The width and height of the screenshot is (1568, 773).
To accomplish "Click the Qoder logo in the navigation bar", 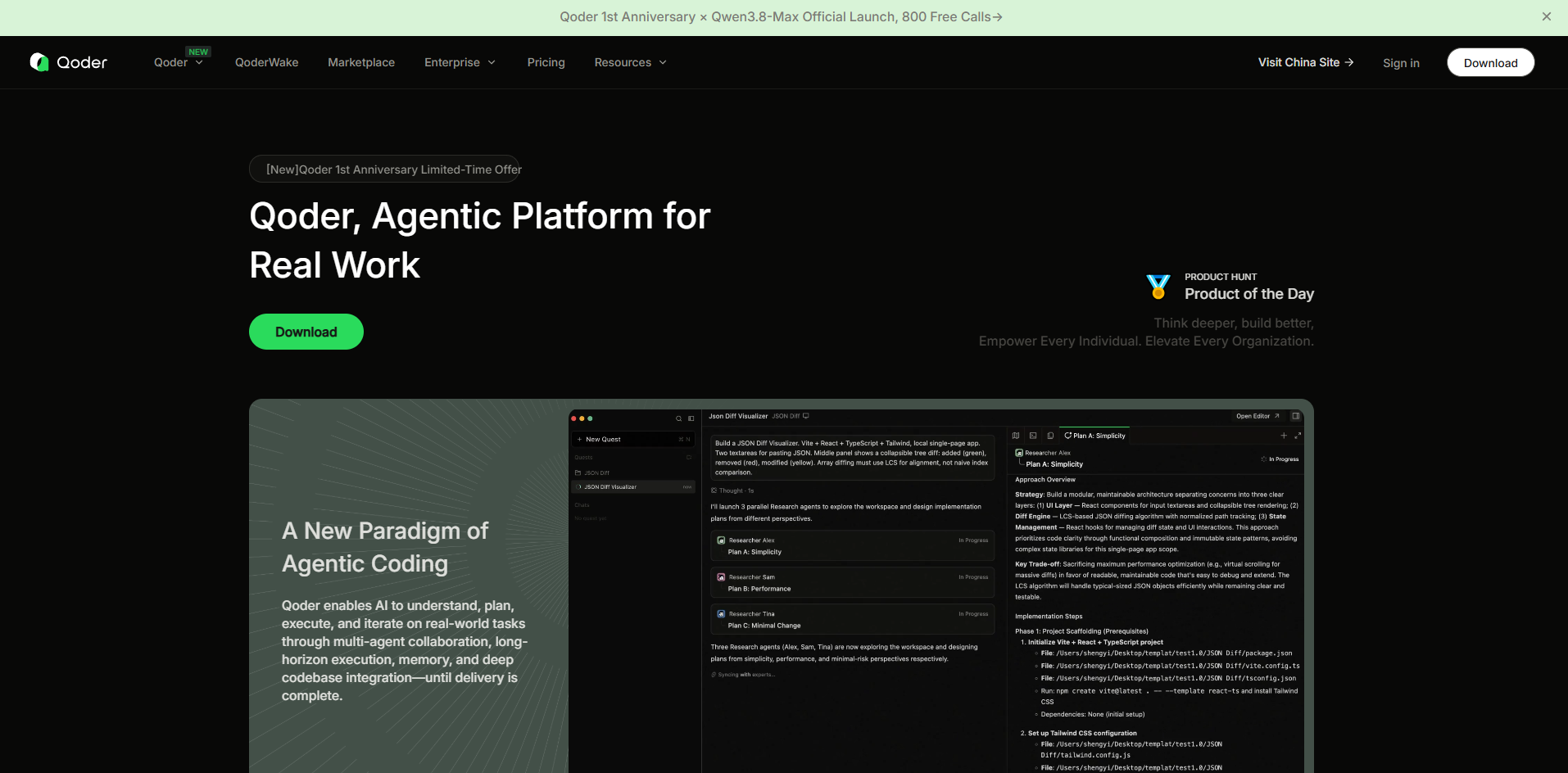I will tap(69, 62).
